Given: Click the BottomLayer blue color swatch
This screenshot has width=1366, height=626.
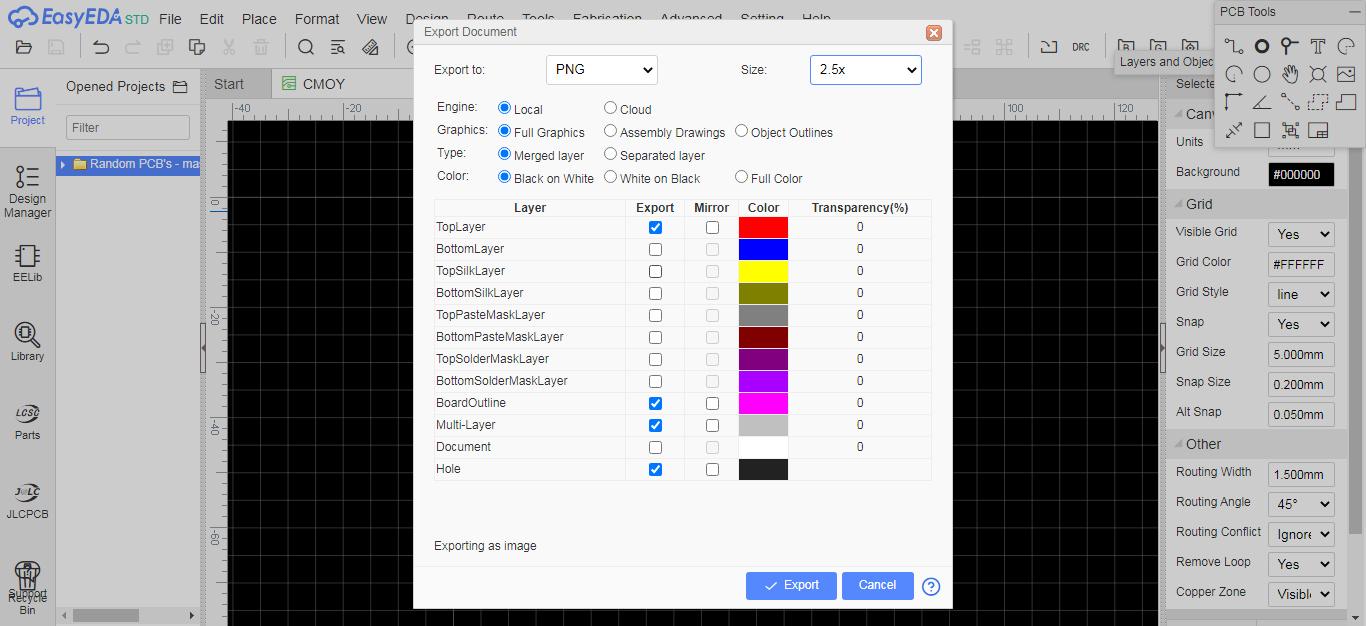Looking at the screenshot, I should point(763,249).
